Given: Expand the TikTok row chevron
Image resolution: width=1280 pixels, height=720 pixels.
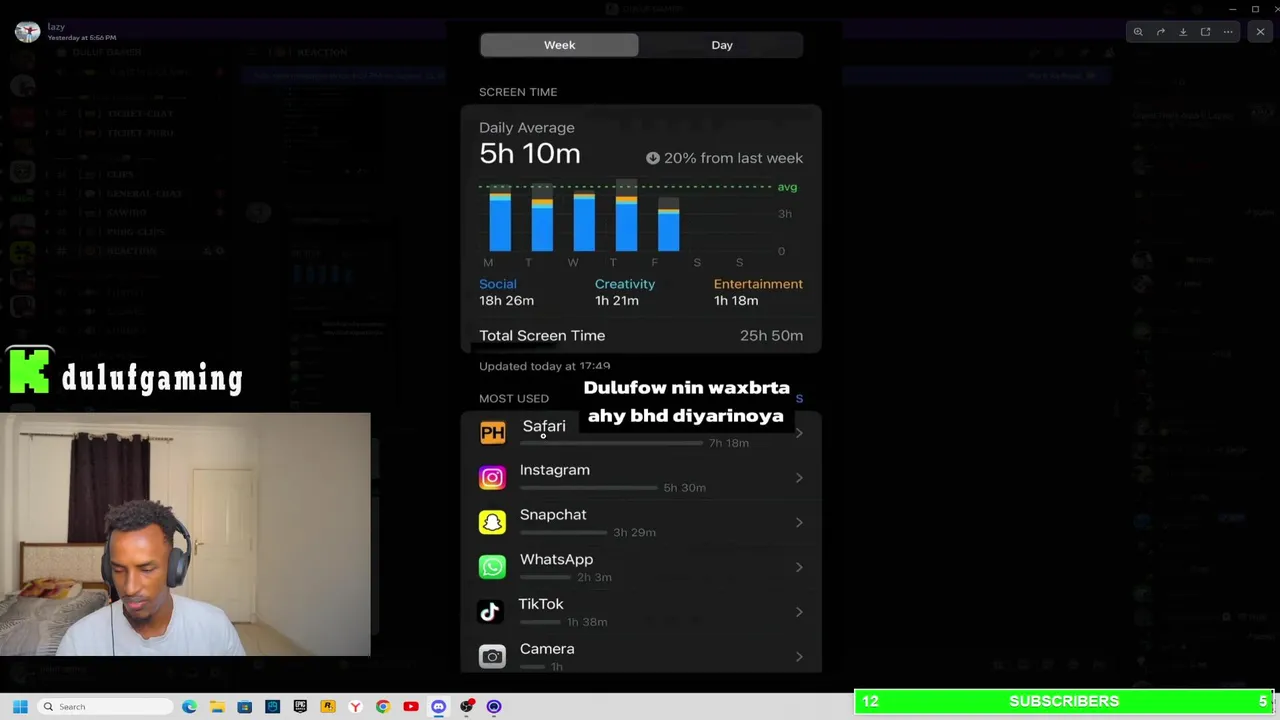Looking at the screenshot, I should [x=799, y=612].
